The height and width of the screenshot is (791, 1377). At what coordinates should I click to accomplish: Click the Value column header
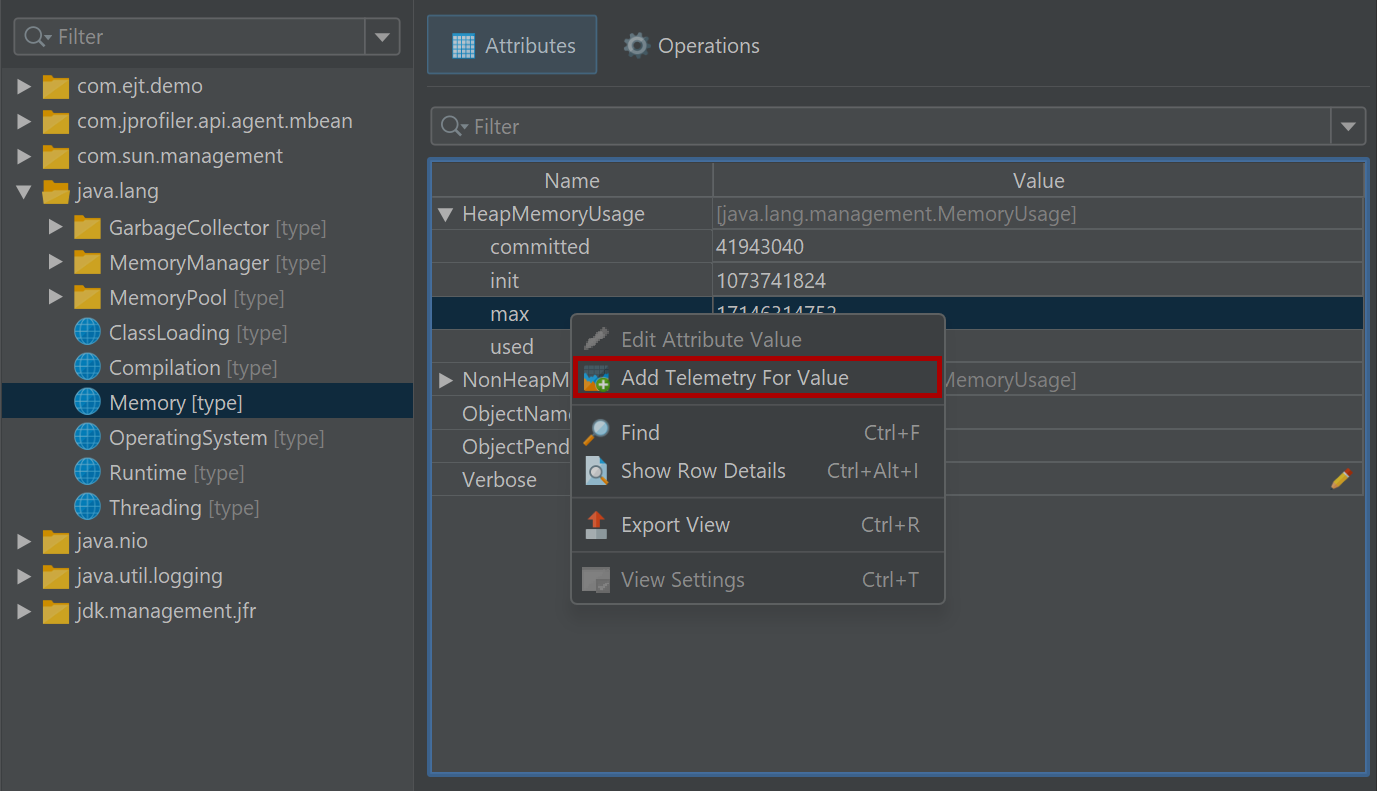pyautogui.click(x=1038, y=181)
